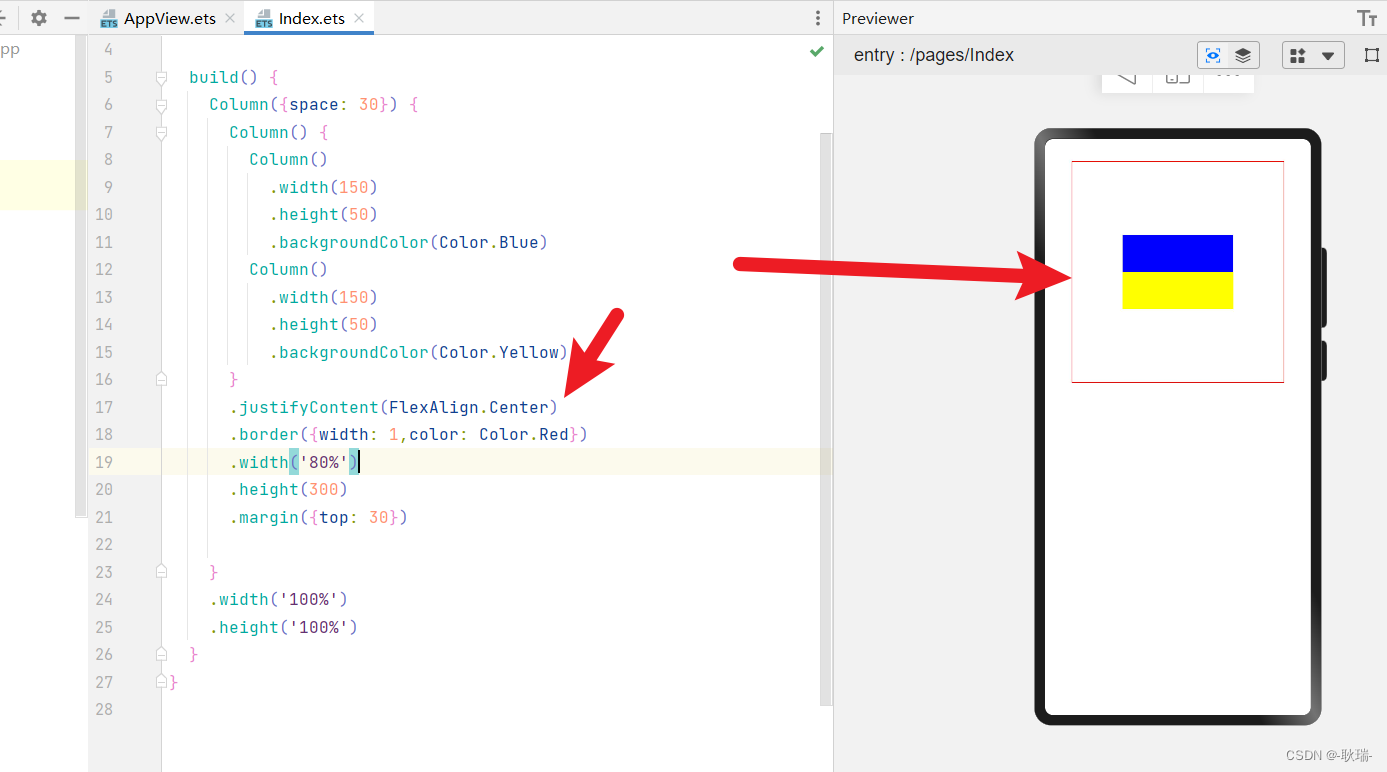Click the green inspection checkmark
The image size is (1387, 772).
tap(817, 51)
